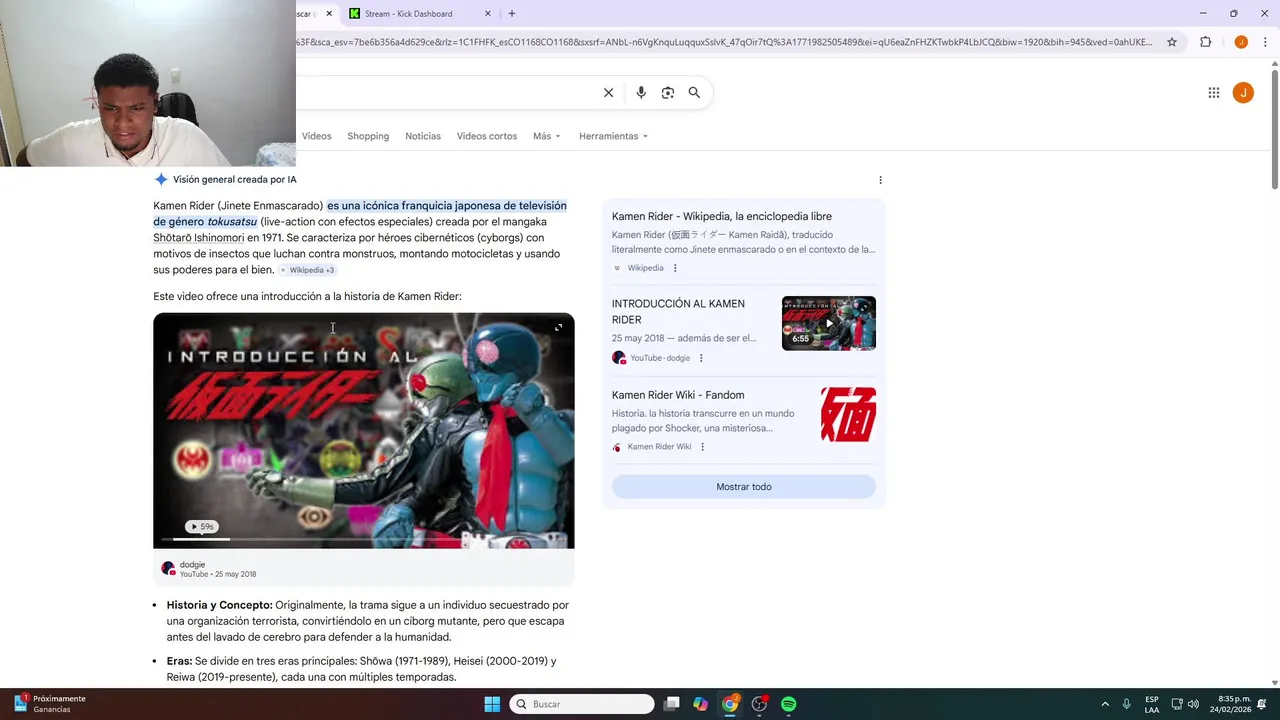The height and width of the screenshot is (720, 1280).
Task: Open Google Chrome from the taskbar
Action: pyautogui.click(x=730, y=704)
